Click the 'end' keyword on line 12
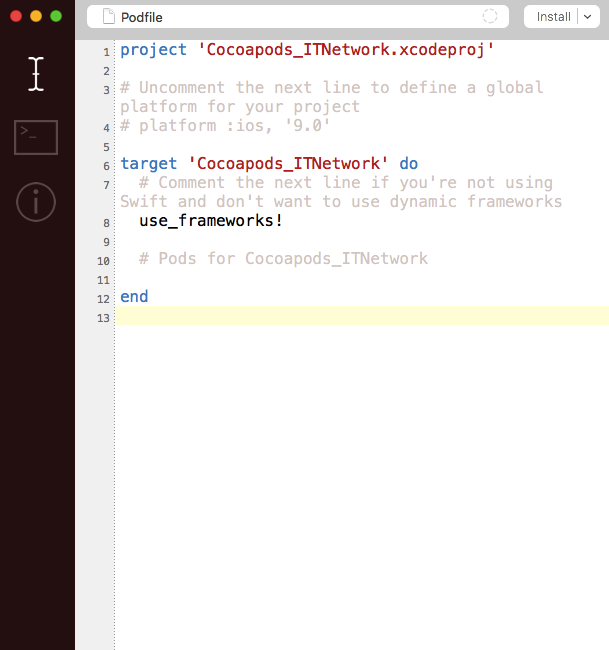609x650 pixels. (134, 297)
